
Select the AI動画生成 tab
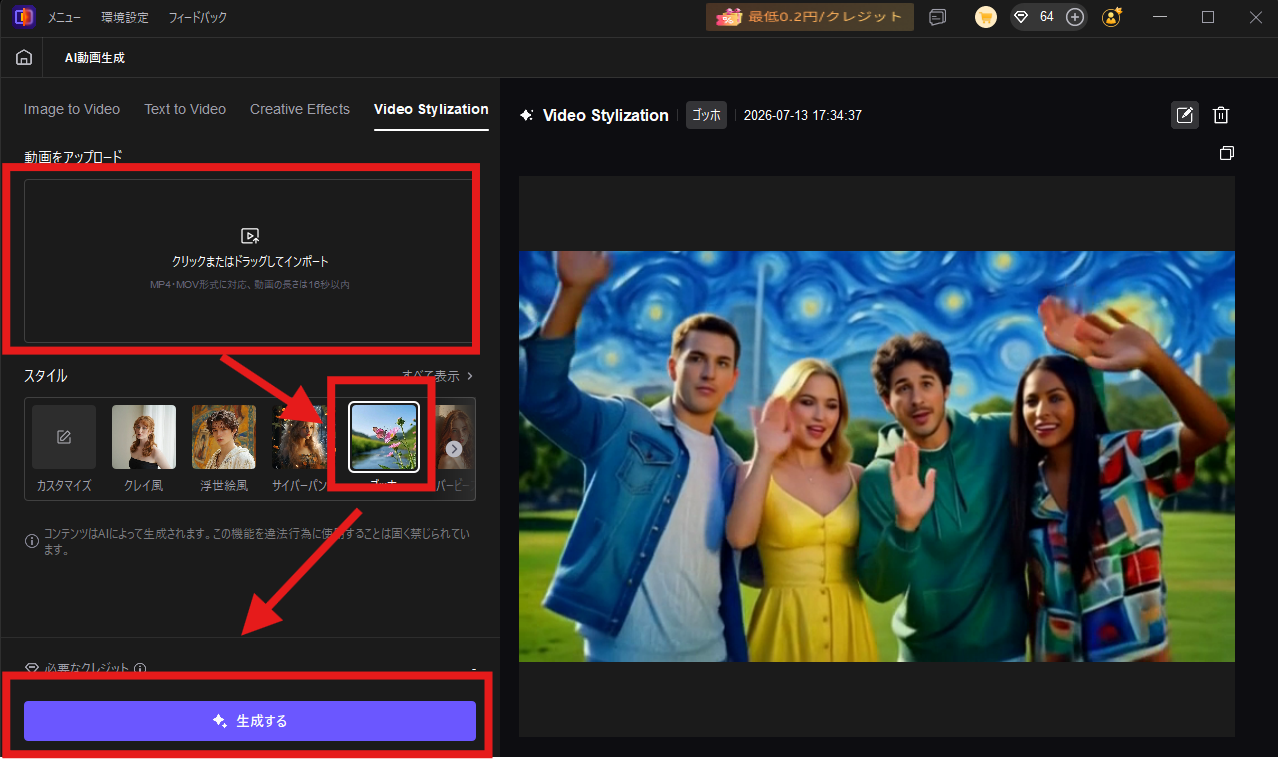click(x=95, y=58)
